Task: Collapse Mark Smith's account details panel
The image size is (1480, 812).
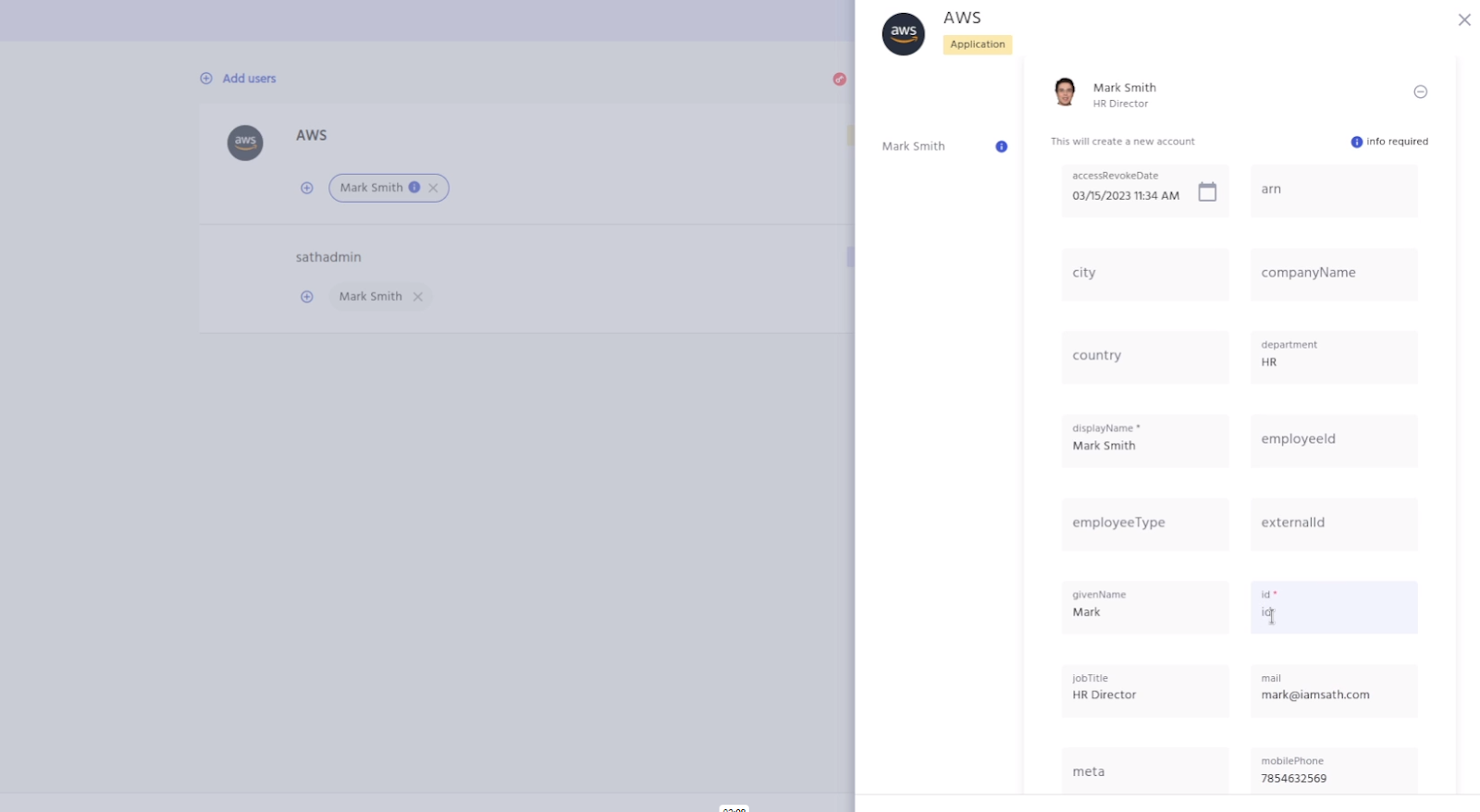Action: click(1420, 92)
